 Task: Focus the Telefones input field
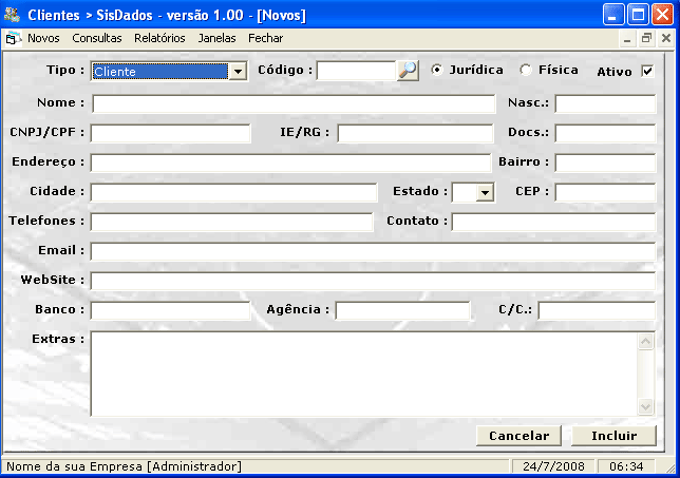click(x=232, y=222)
